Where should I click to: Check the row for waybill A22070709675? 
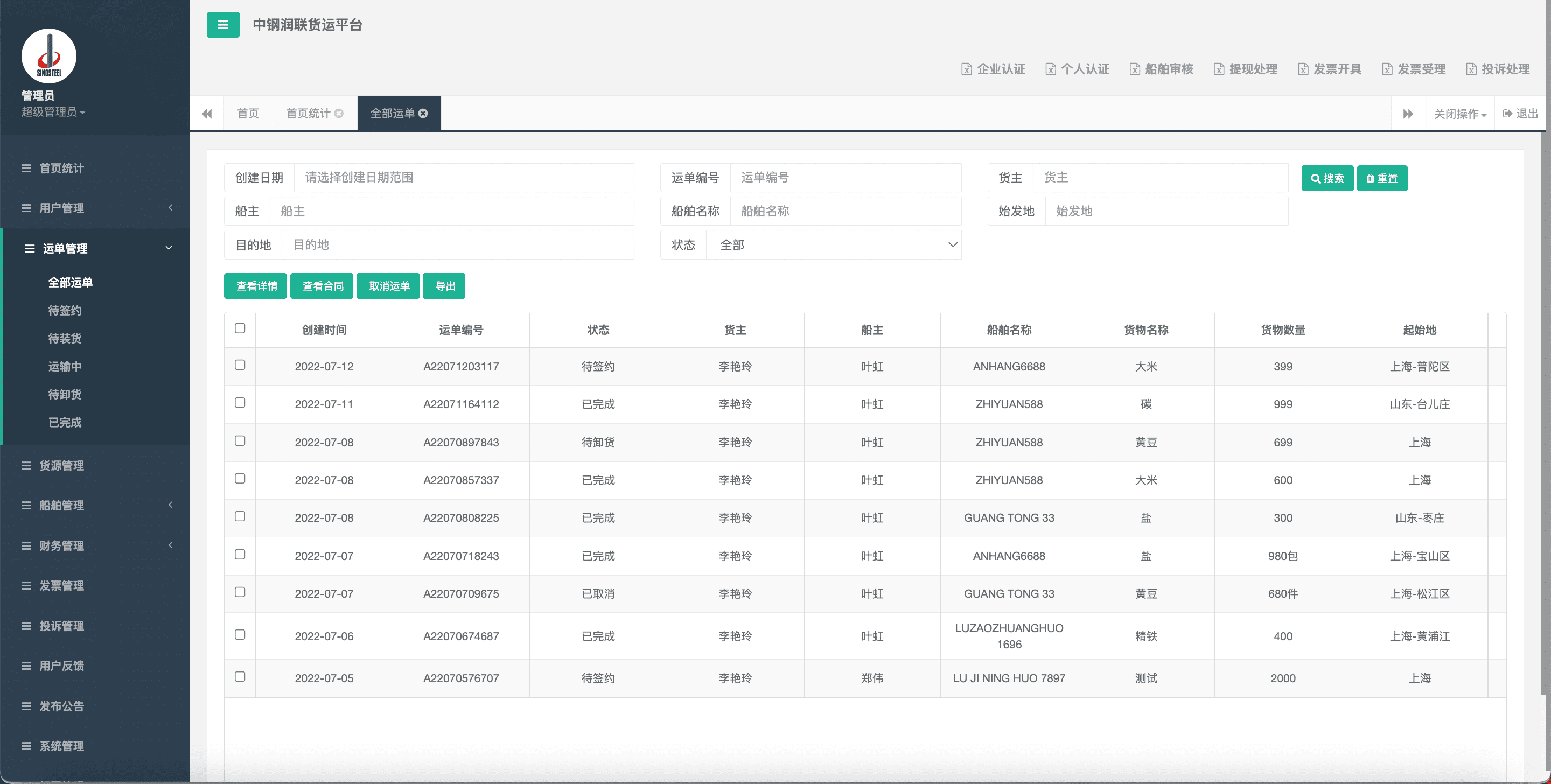(x=240, y=592)
